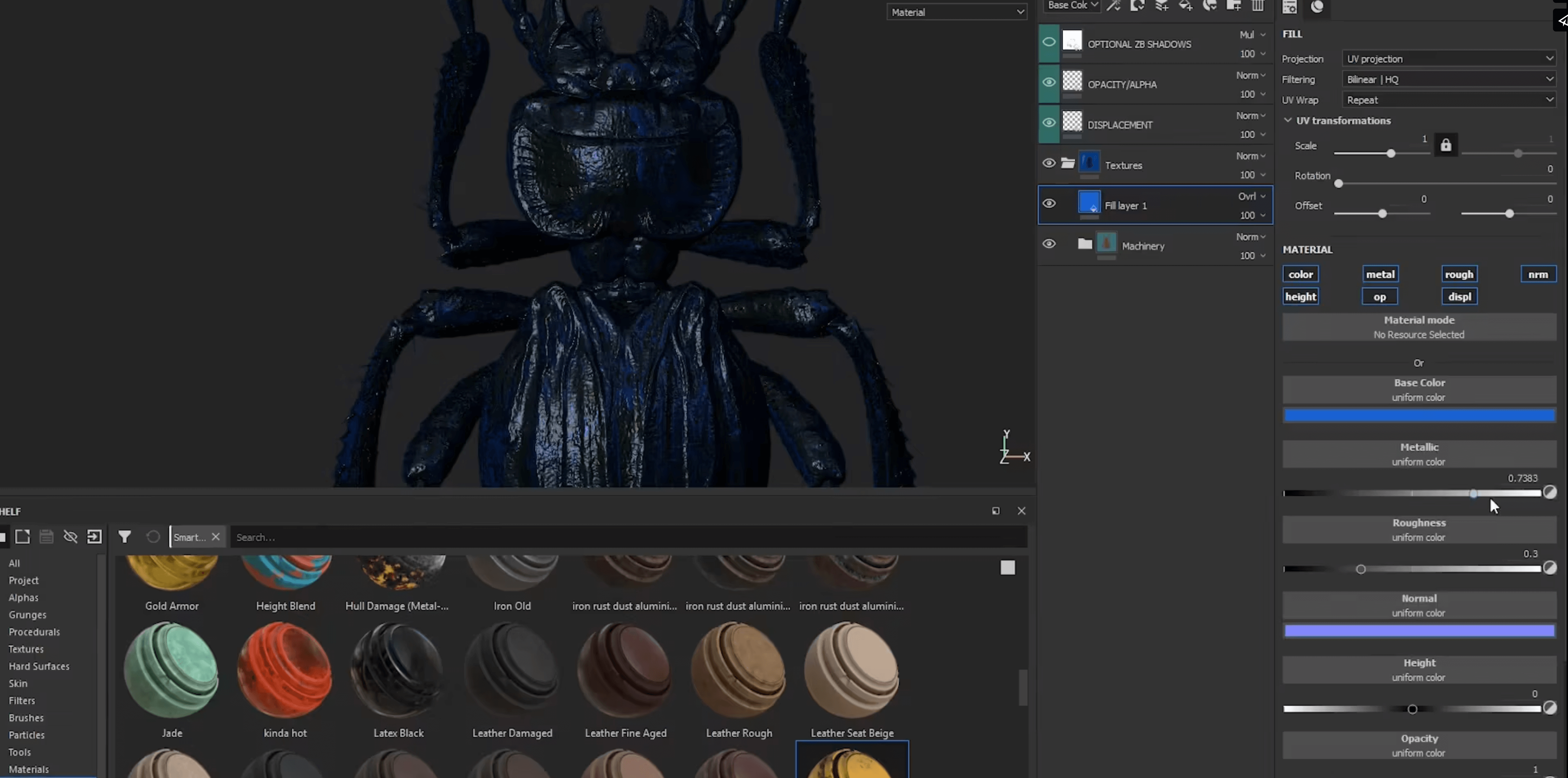This screenshot has height=778, width=1568.
Task: Change Fill layer 1 Ovrl blend mode
Action: pyautogui.click(x=1251, y=196)
